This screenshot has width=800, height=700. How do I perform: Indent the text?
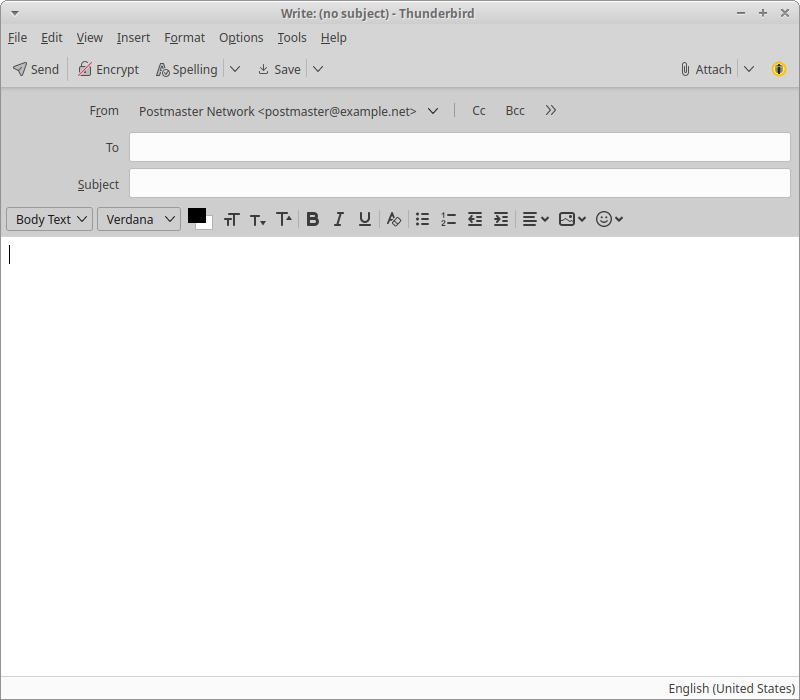tap(501, 219)
